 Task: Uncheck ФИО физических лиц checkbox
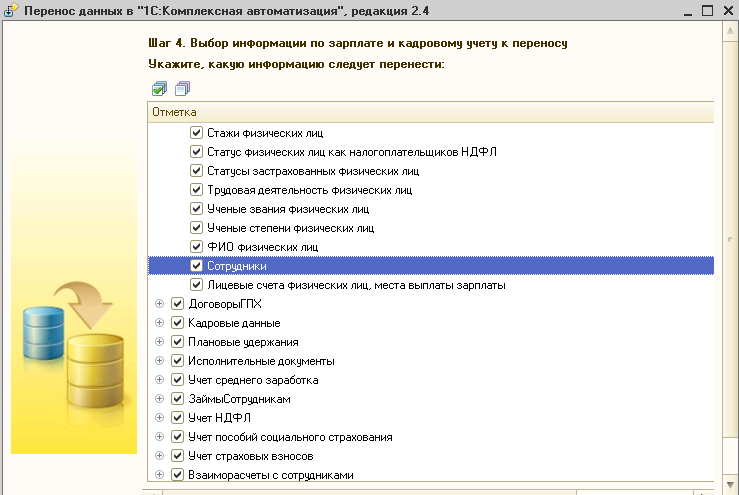tap(196, 247)
